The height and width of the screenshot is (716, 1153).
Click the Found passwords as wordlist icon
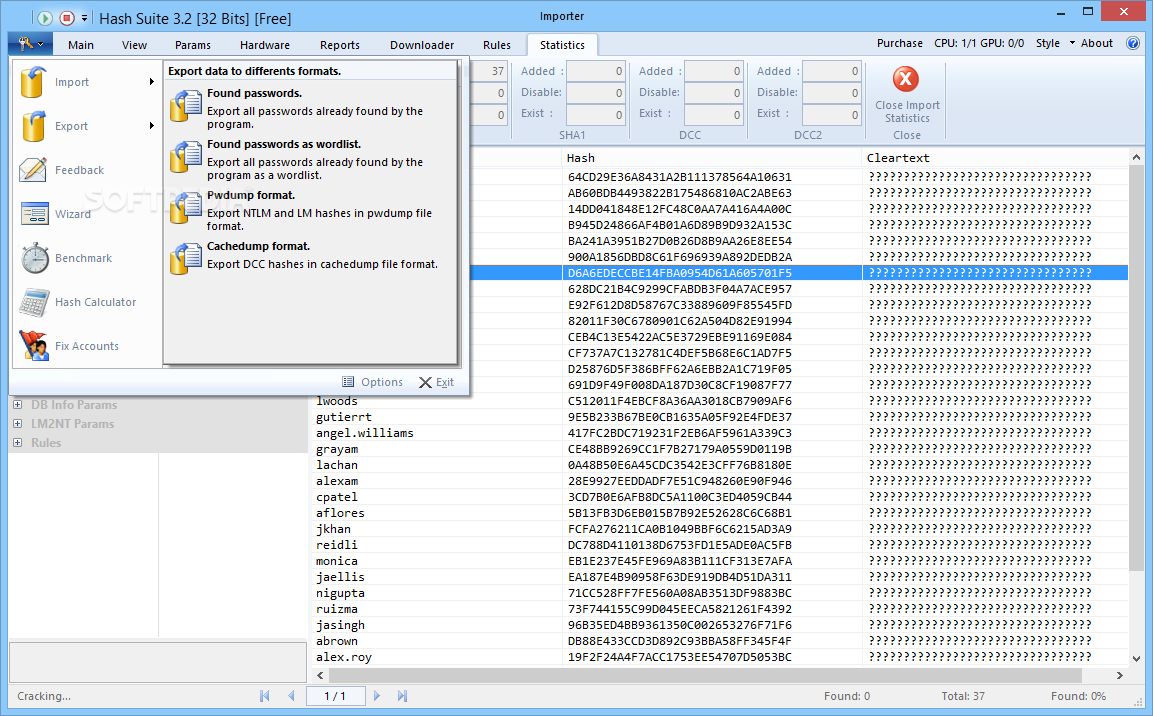click(x=186, y=157)
